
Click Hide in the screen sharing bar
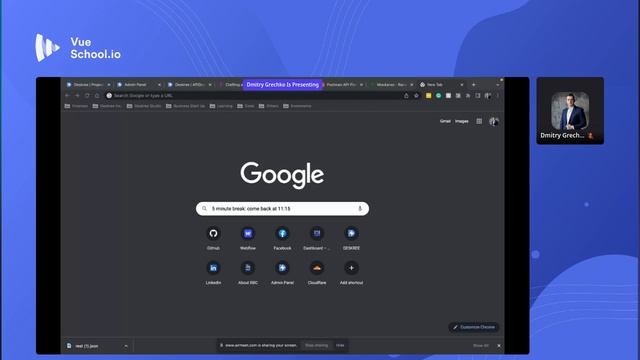340,345
